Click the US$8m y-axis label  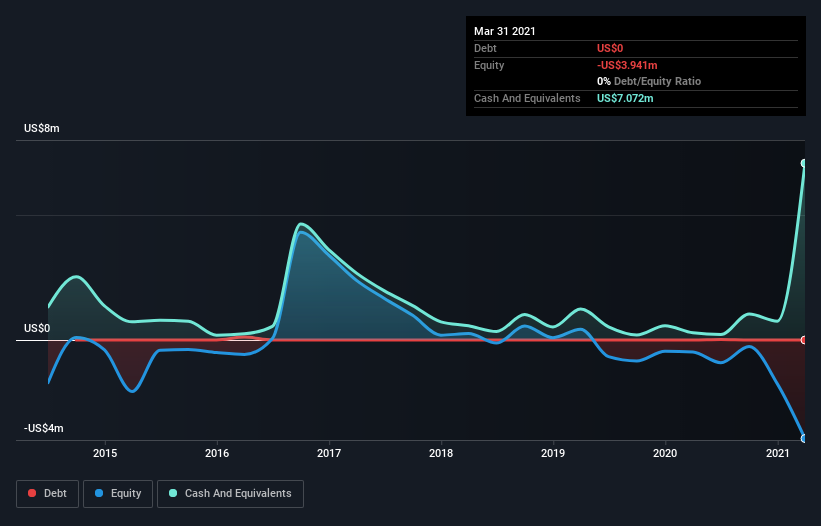42,128
